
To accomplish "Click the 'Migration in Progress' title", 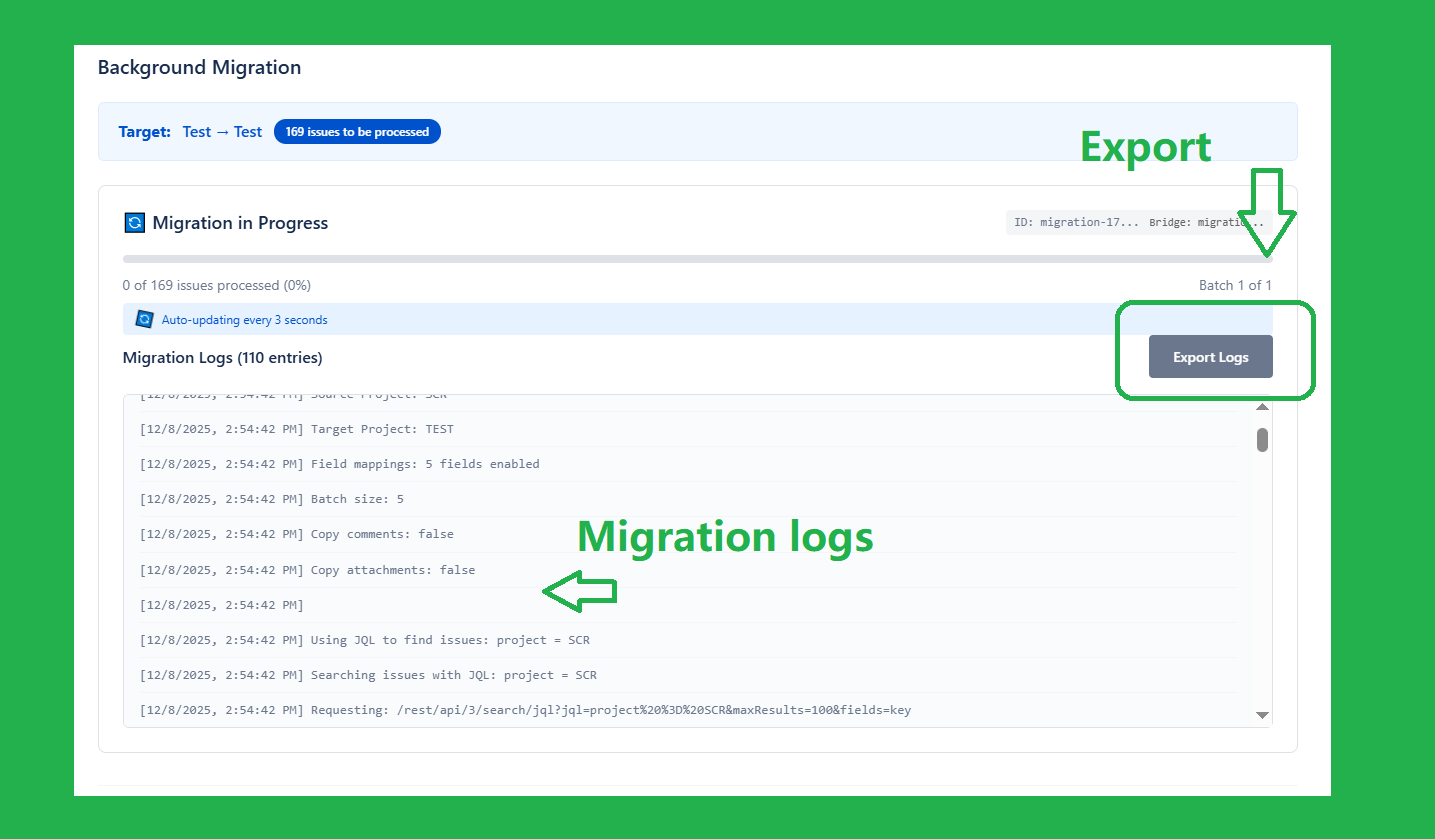I will click(x=240, y=223).
